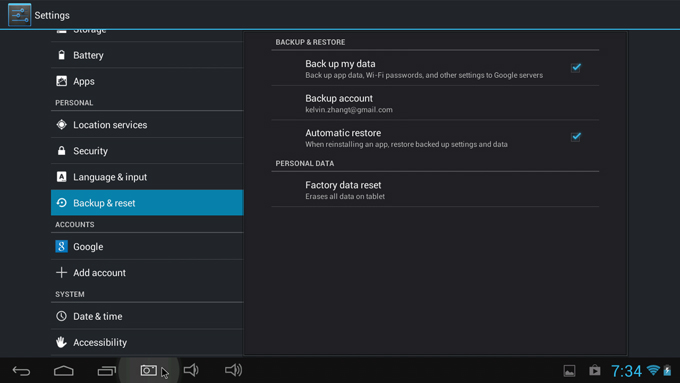Image resolution: width=680 pixels, height=383 pixels.
Task: Open Date & time settings
Action: 147,316
